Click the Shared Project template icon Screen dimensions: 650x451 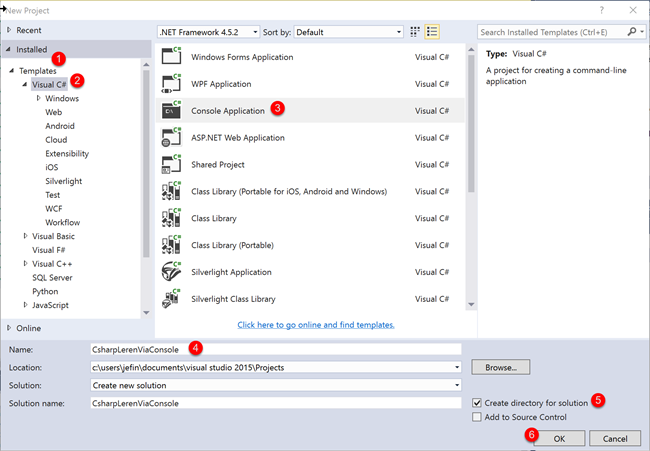[x=171, y=164]
